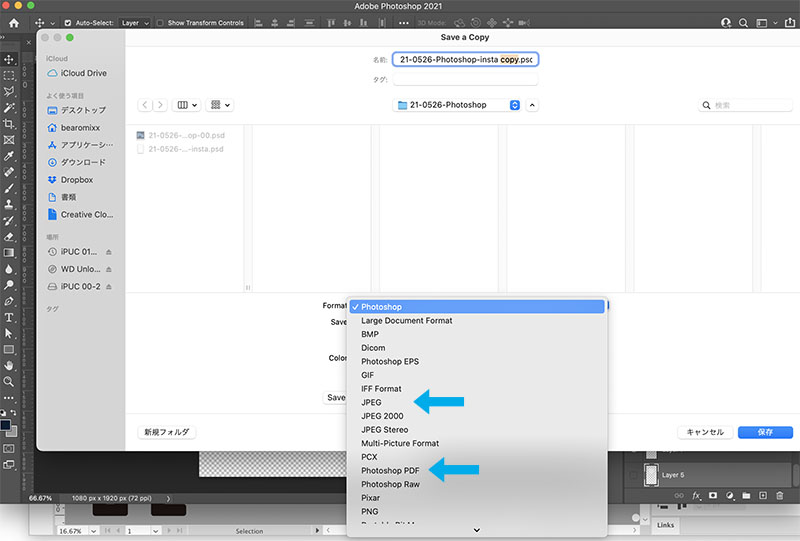The height and width of the screenshot is (541, 800).
Task: Select the Move tool in toolbar
Action: click(x=9, y=59)
